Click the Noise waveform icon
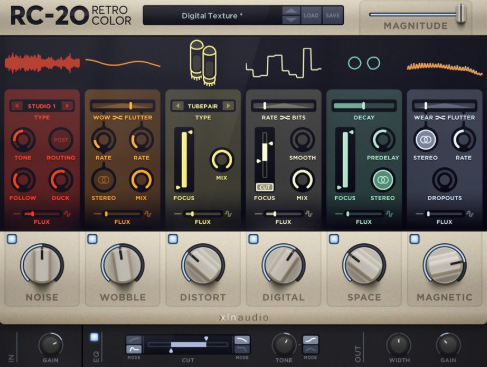This screenshot has height=367, width=487. (42, 63)
